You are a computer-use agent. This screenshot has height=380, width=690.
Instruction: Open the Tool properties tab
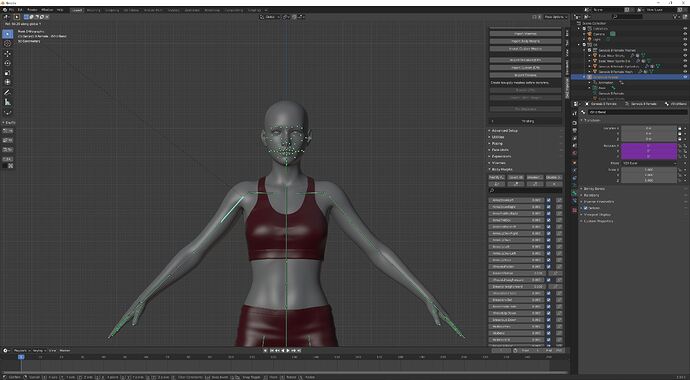tap(574, 114)
